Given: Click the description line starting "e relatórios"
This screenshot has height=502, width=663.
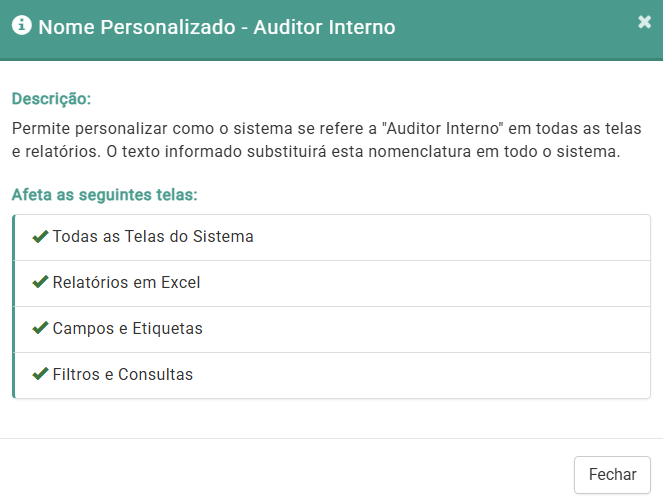Looking at the screenshot, I should coord(316,153).
